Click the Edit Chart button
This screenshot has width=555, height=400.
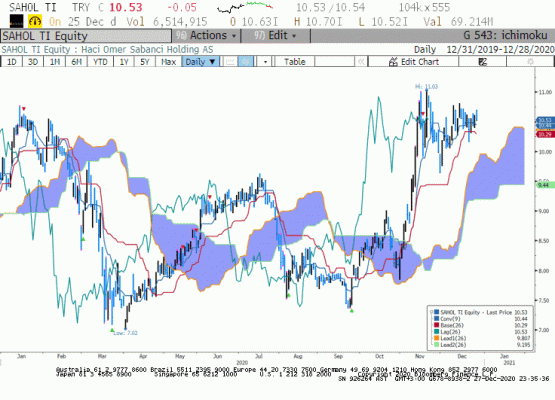tap(413, 62)
